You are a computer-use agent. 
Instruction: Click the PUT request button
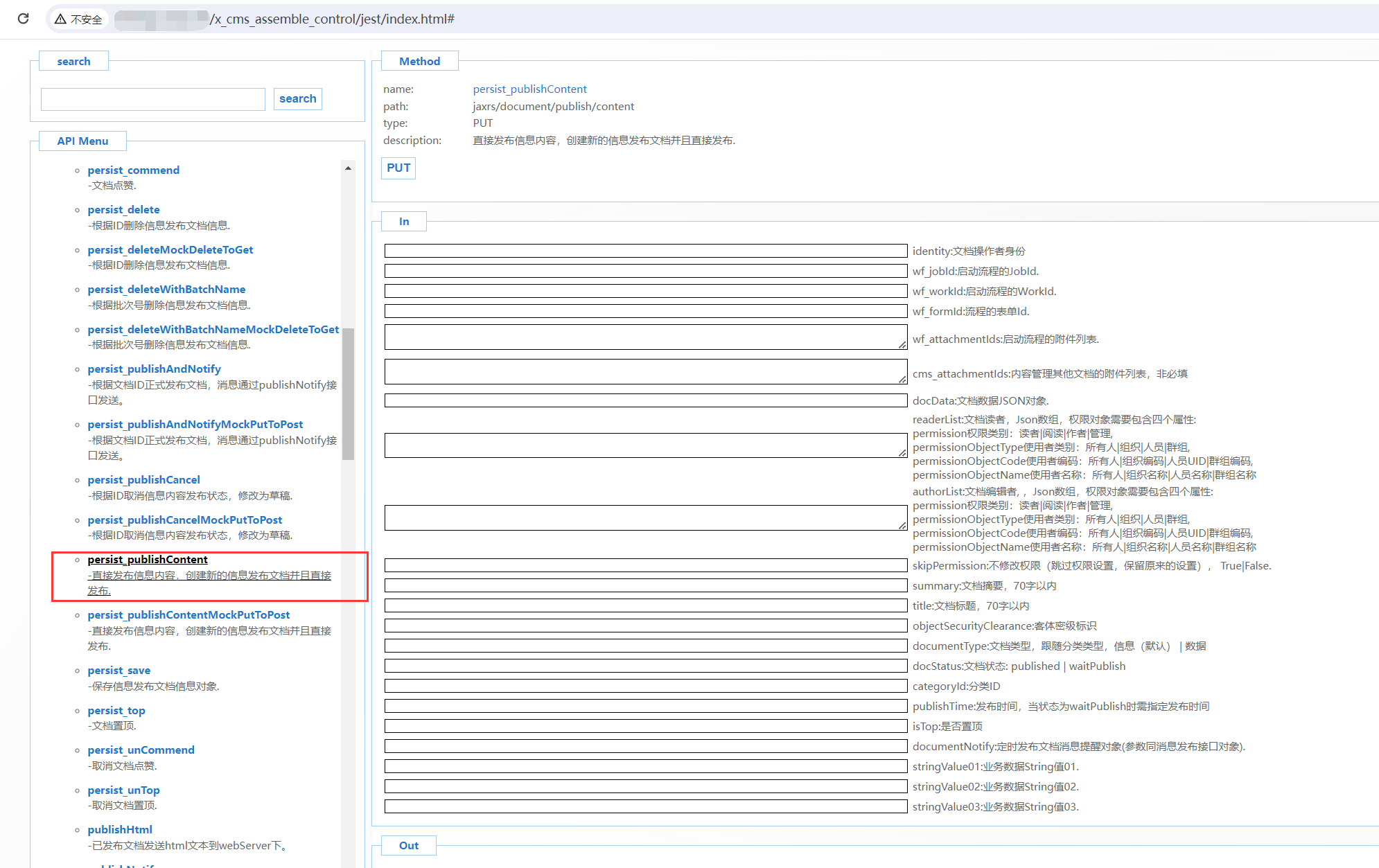click(x=398, y=168)
